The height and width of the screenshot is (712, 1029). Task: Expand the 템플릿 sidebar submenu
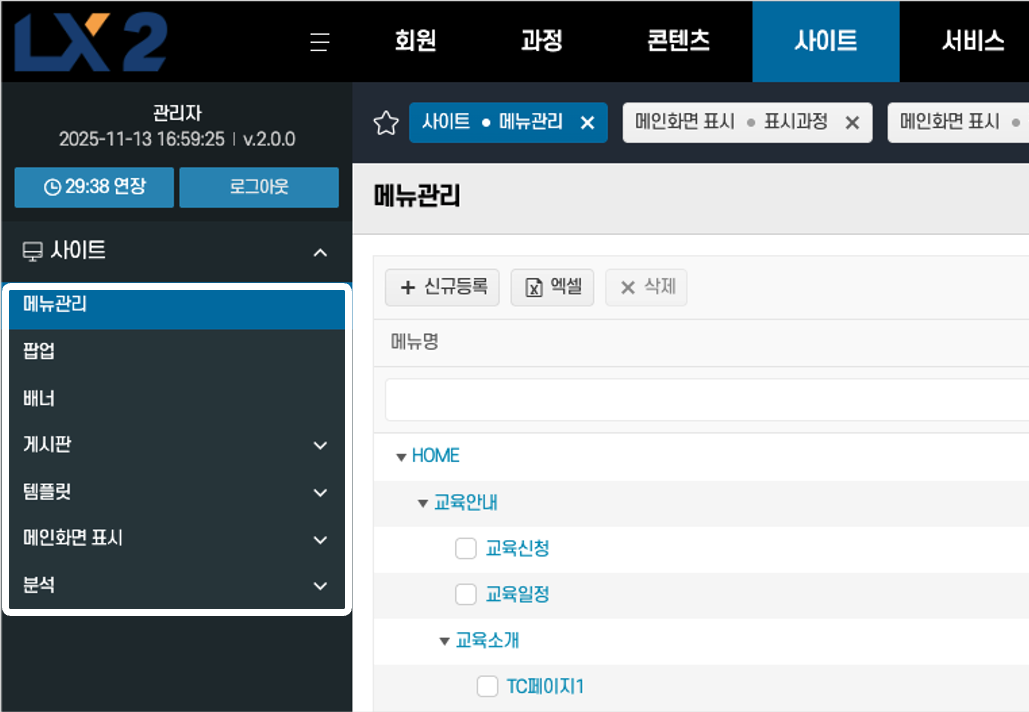pos(320,492)
